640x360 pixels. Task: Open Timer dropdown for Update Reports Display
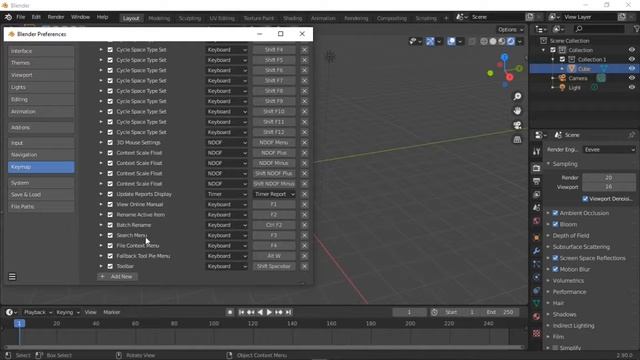[x=227, y=194]
